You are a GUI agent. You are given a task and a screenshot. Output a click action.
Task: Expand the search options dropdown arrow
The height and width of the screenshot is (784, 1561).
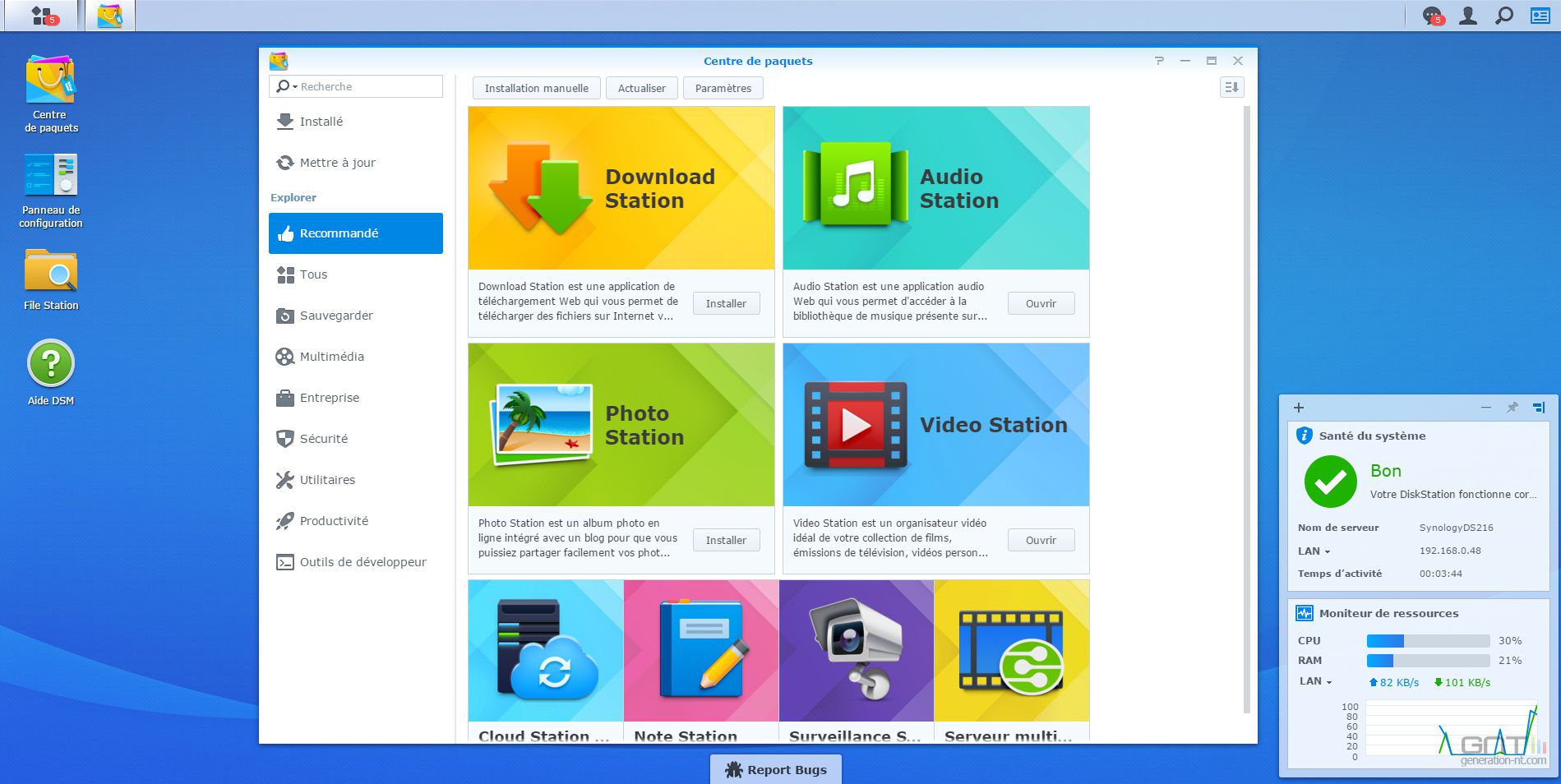294,87
